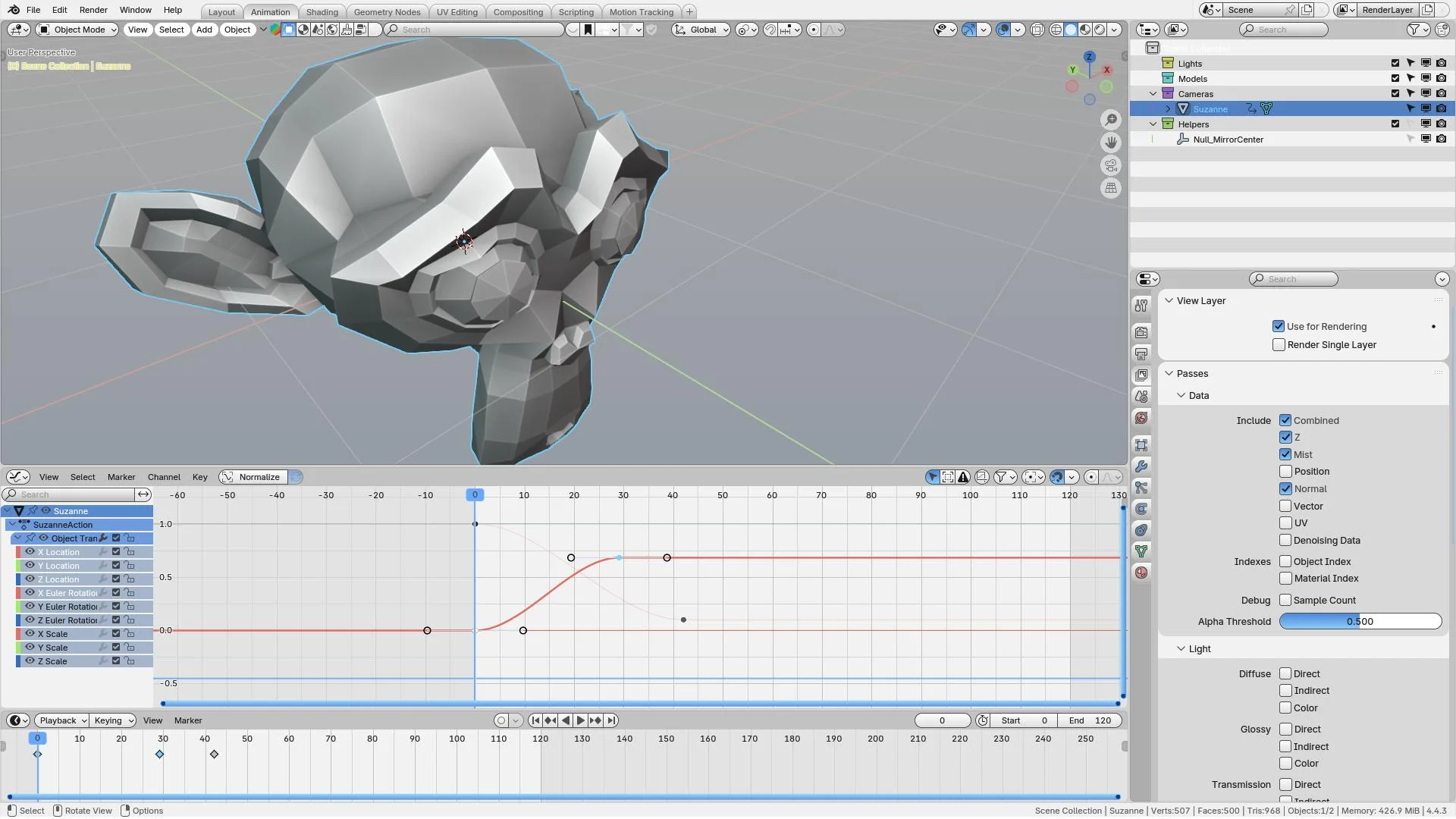The image size is (1456, 819).
Task: Open the Object properties tab
Action: coord(1141,444)
